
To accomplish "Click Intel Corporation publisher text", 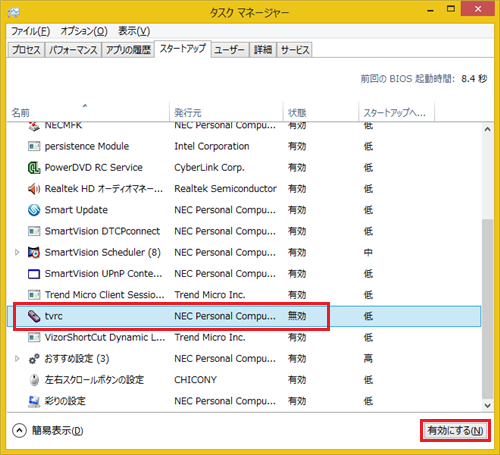I will pyautogui.click(x=212, y=146).
